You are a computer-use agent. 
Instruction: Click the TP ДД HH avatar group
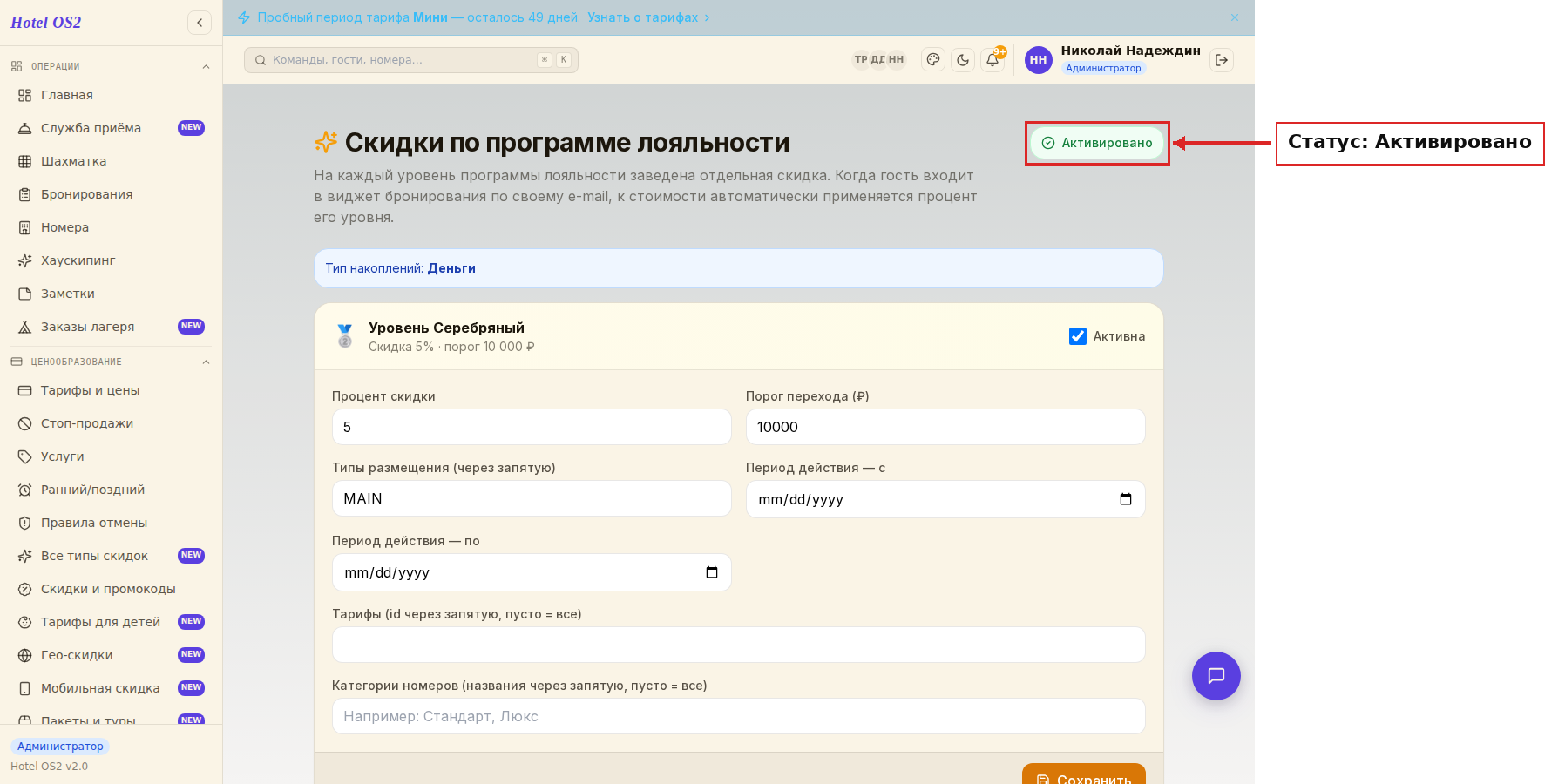(878, 60)
